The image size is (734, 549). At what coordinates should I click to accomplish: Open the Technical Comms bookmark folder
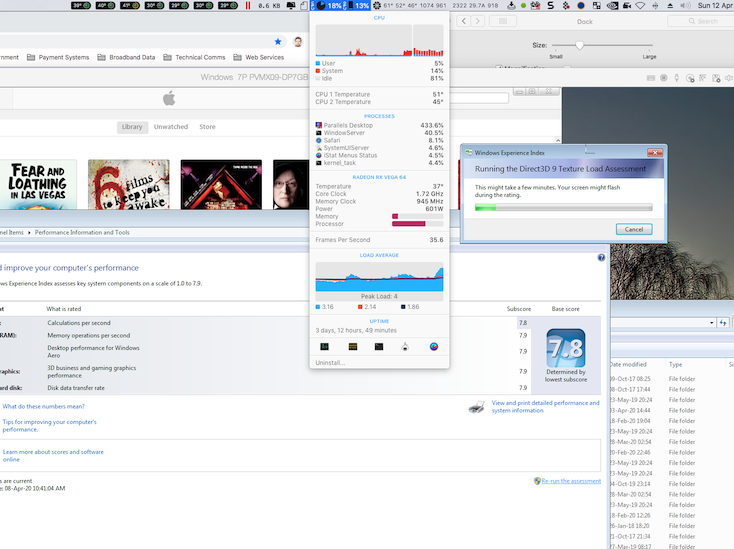[194, 57]
